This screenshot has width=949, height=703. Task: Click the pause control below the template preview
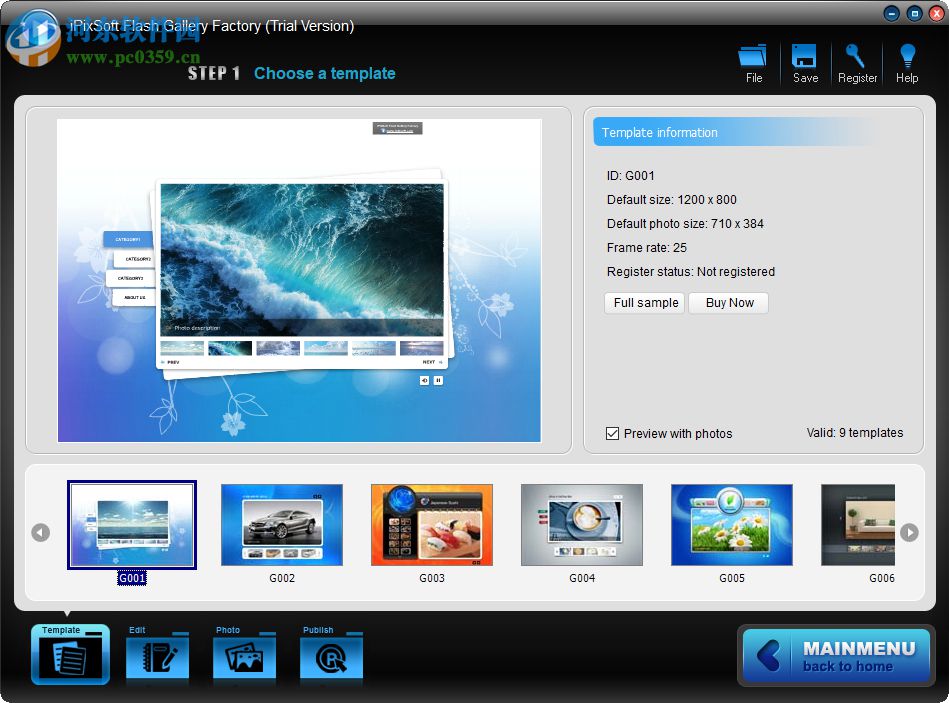pyautogui.click(x=438, y=380)
